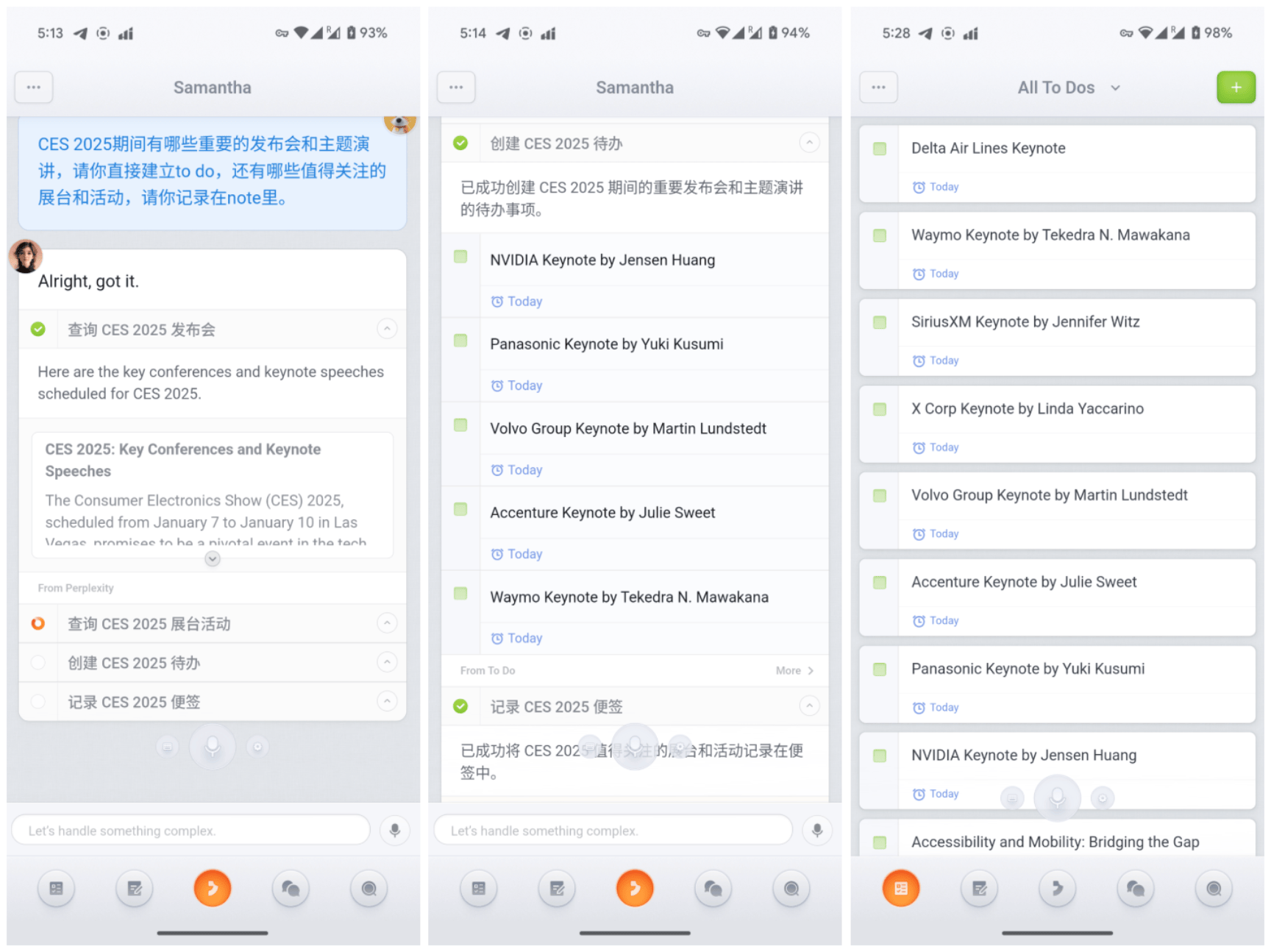Open the three-dots menu on the 5:13 Samantha screen
The width and height of the screenshot is (1271, 952).
point(34,87)
